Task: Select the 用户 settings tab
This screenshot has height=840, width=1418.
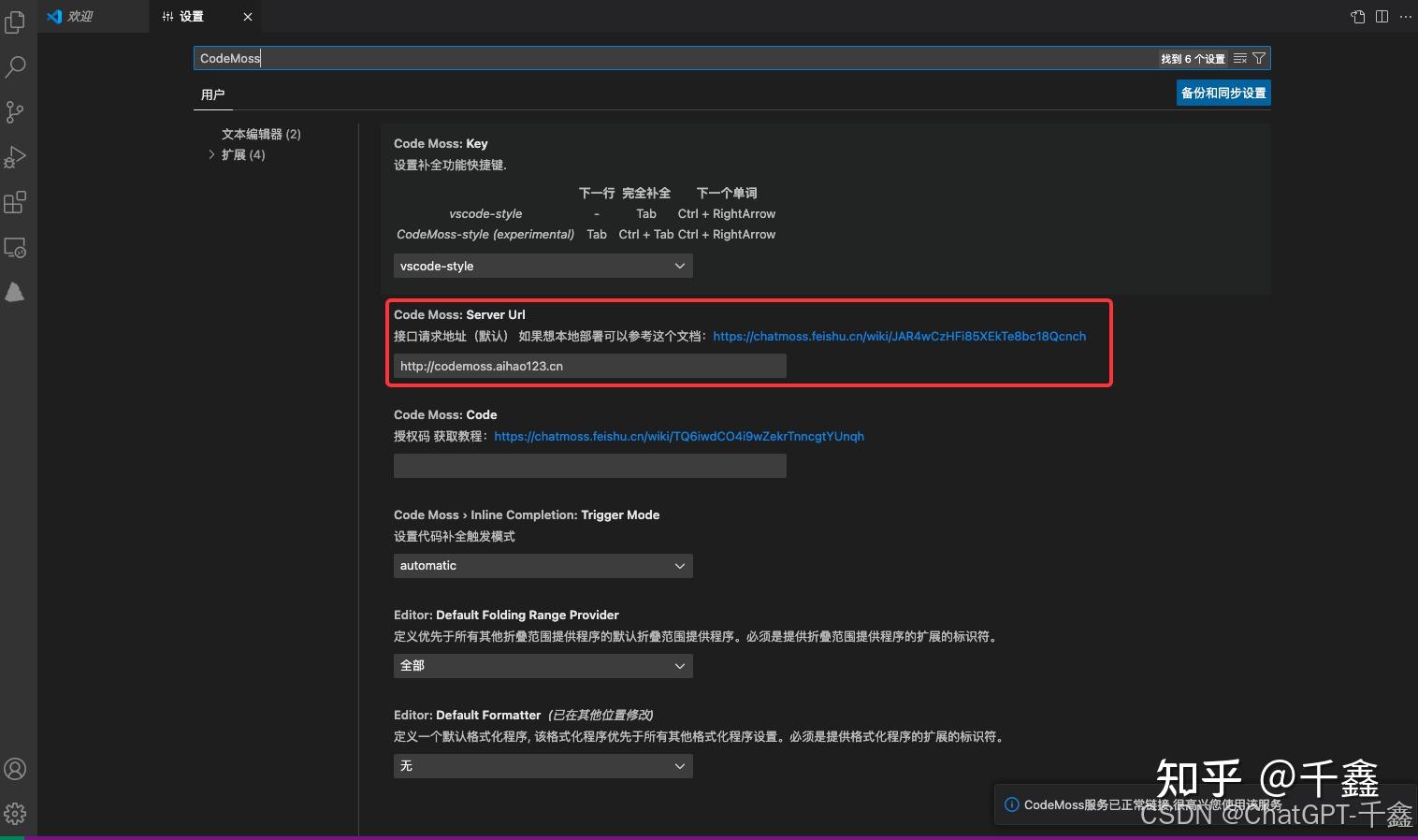Action: [x=213, y=94]
